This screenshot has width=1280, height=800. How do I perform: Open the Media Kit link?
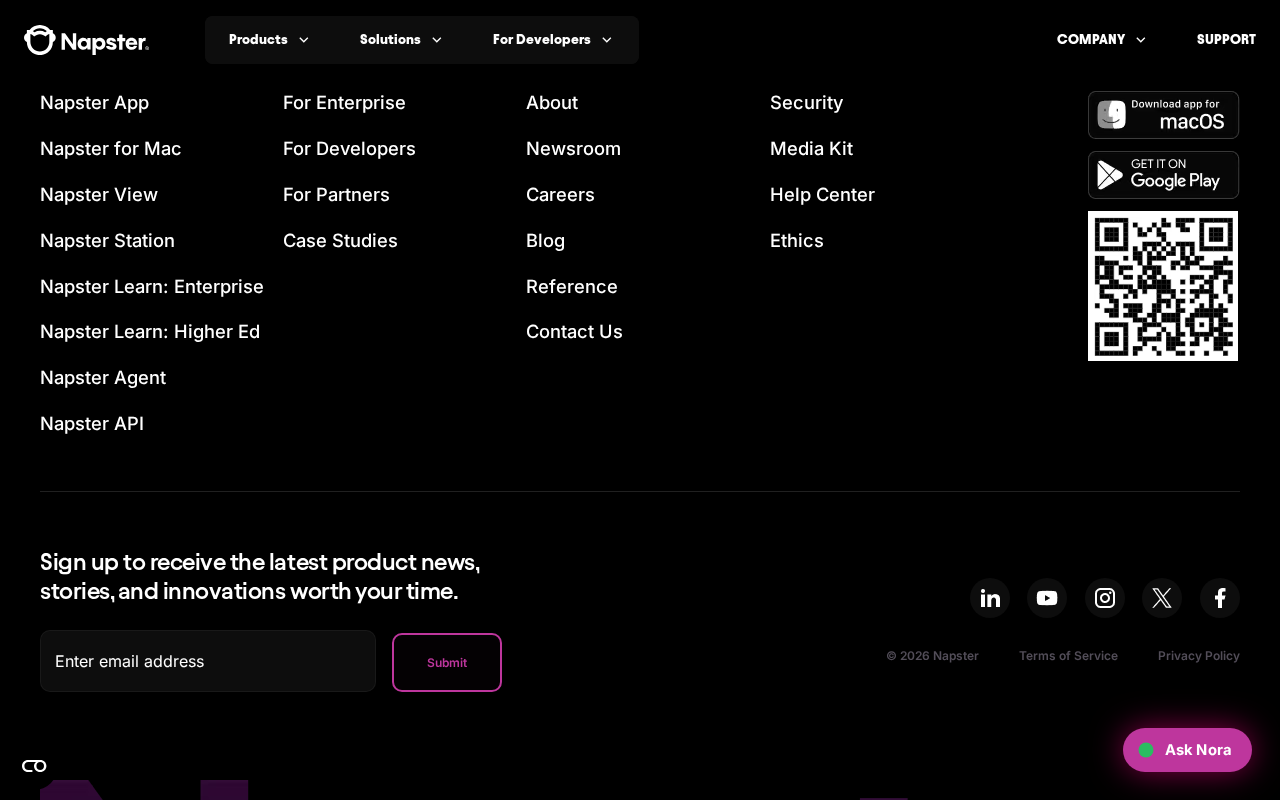[x=811, y=149]
